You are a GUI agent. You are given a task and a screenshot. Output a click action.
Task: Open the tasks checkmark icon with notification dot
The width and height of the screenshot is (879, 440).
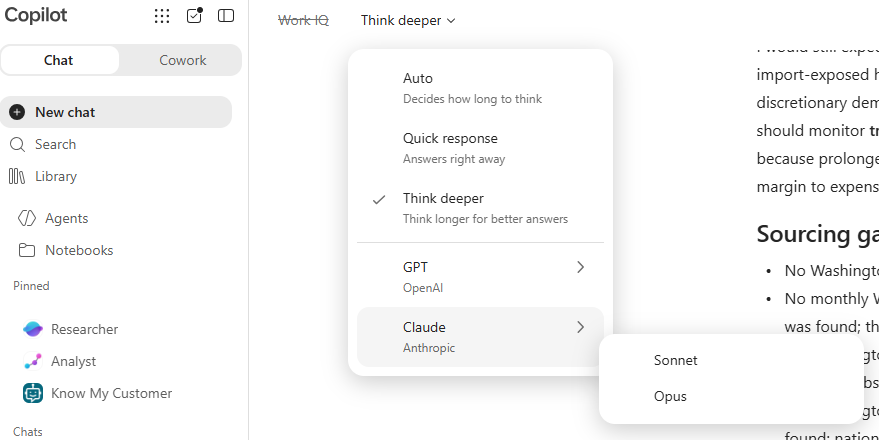(194, 16)
